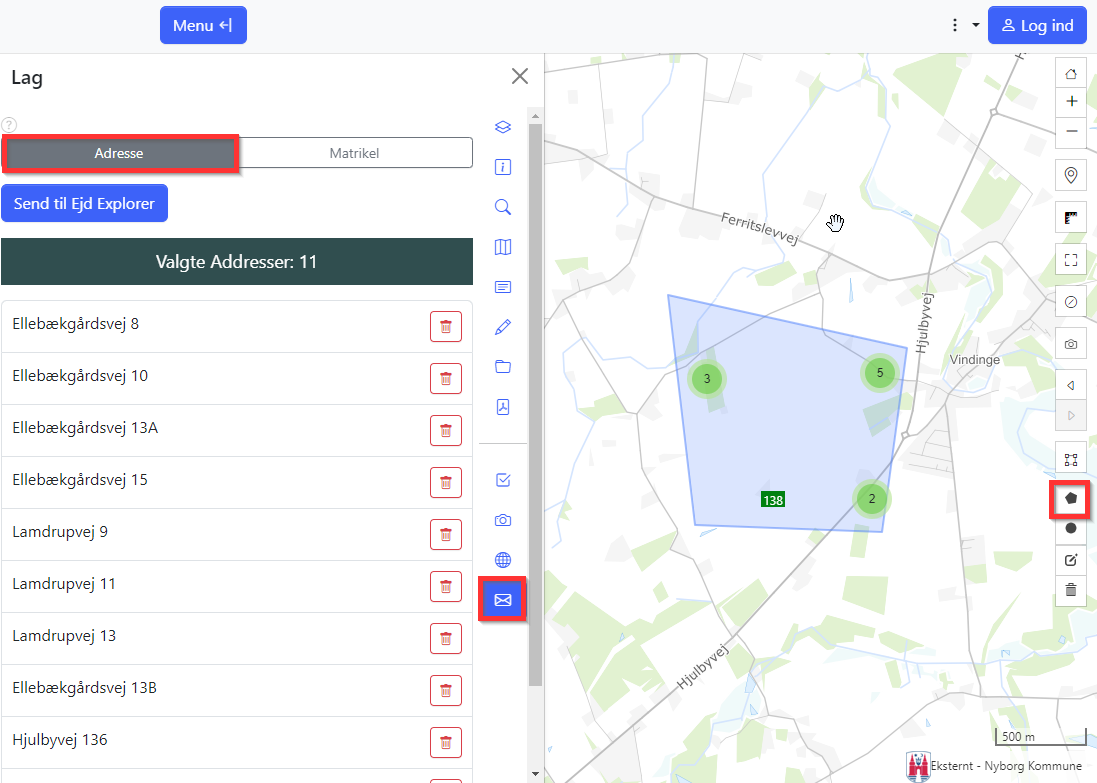Open the search magnifier in sidebar
The image size is (1097, 783).
pos(503,207)
